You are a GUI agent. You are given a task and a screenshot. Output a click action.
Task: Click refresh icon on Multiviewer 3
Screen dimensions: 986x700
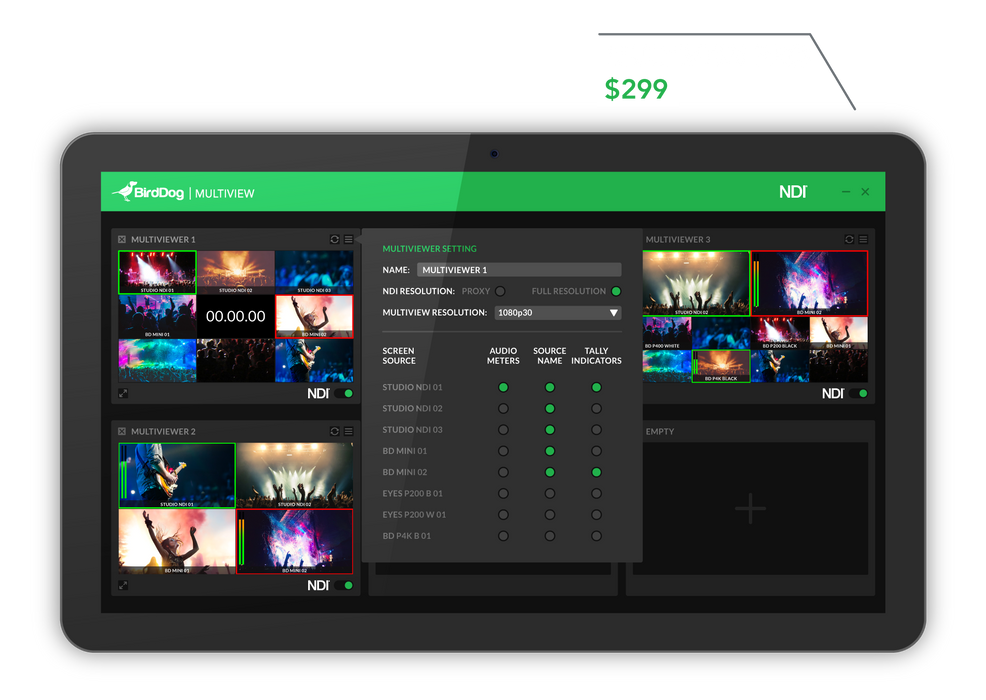[x=849, y=240]
